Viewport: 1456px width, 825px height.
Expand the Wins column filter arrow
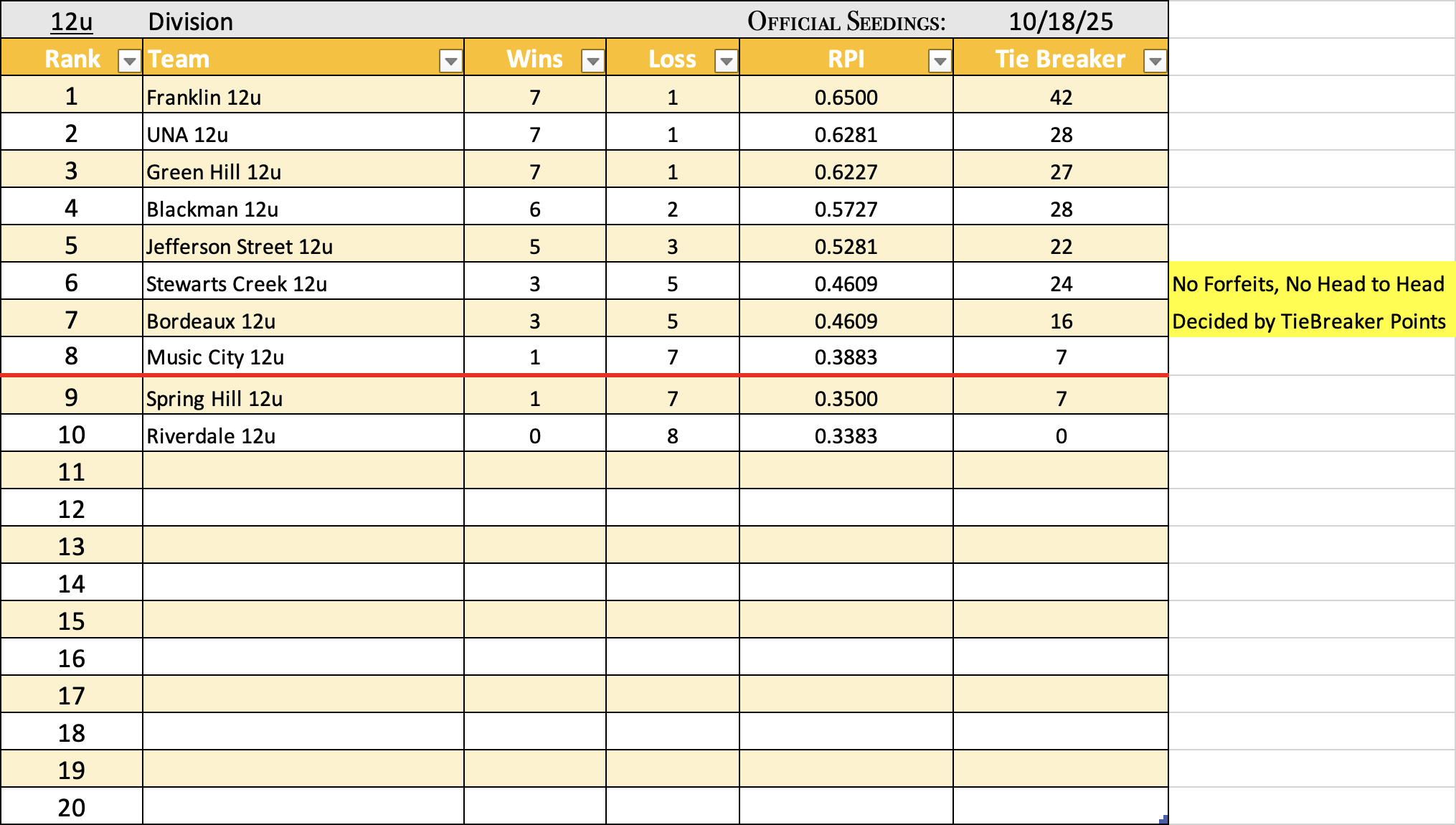coord(592,62)
